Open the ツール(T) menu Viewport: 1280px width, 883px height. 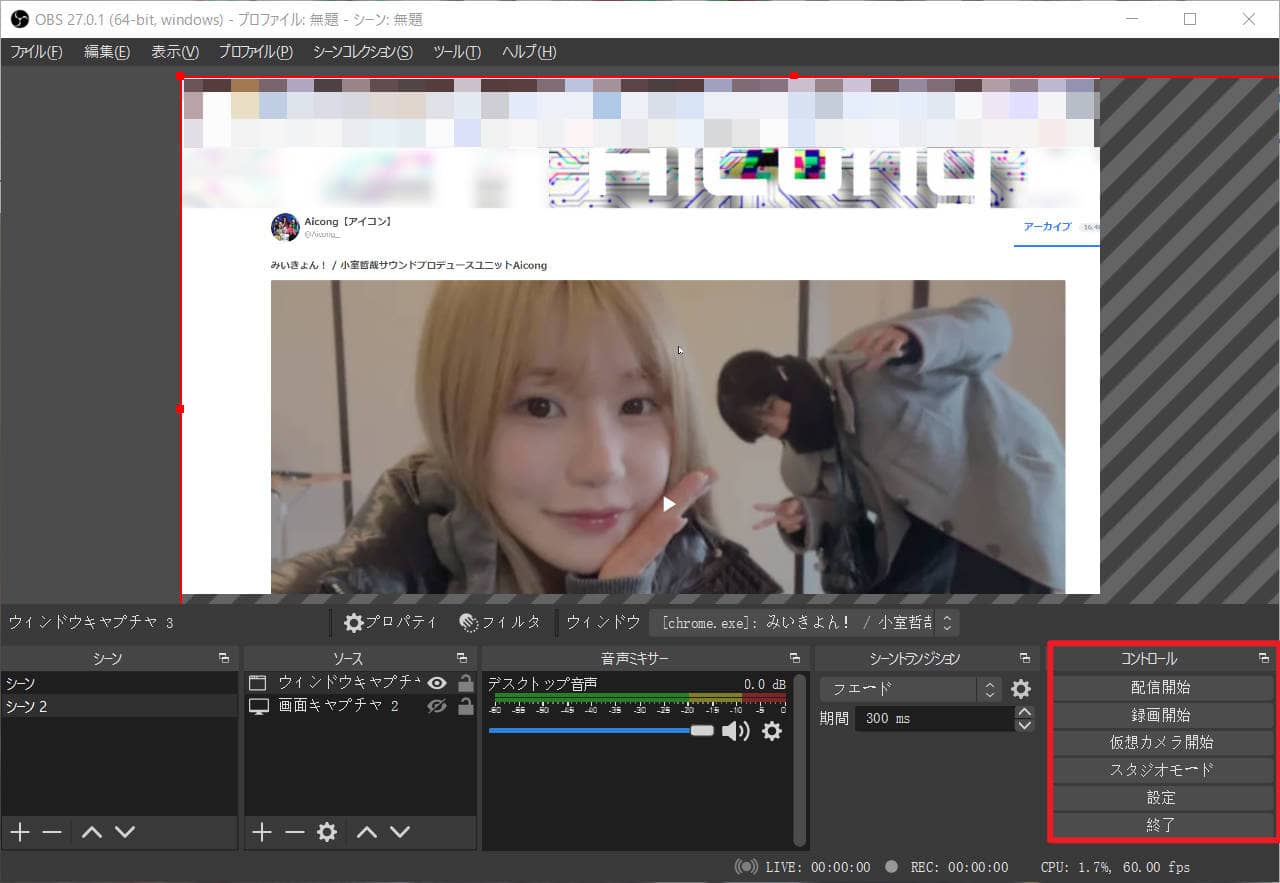pyautogui.click(x=457, y=52)
